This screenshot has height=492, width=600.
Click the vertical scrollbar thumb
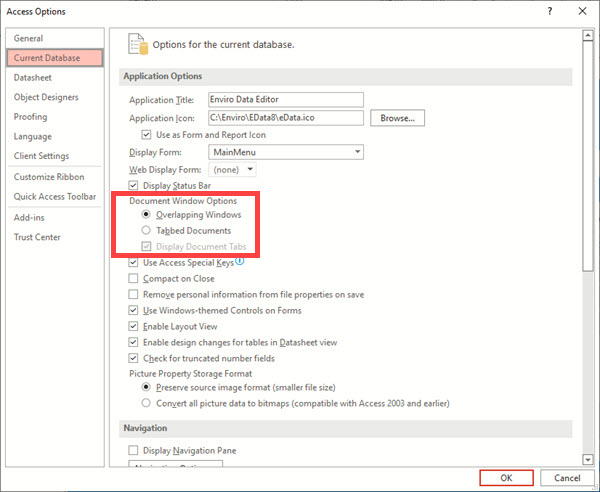pyautogui.click(x=588, y=156)
